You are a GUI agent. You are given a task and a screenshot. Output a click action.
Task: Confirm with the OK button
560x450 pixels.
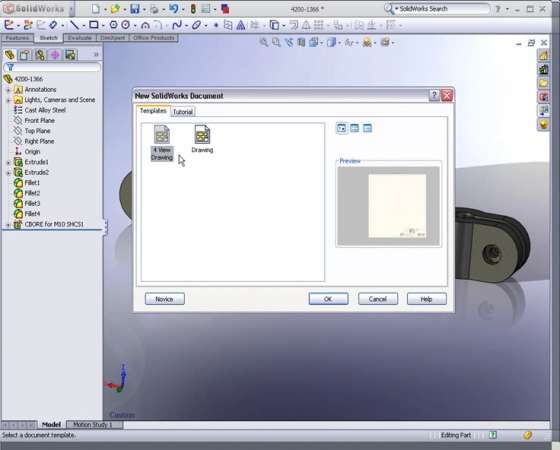pos(328,299)
